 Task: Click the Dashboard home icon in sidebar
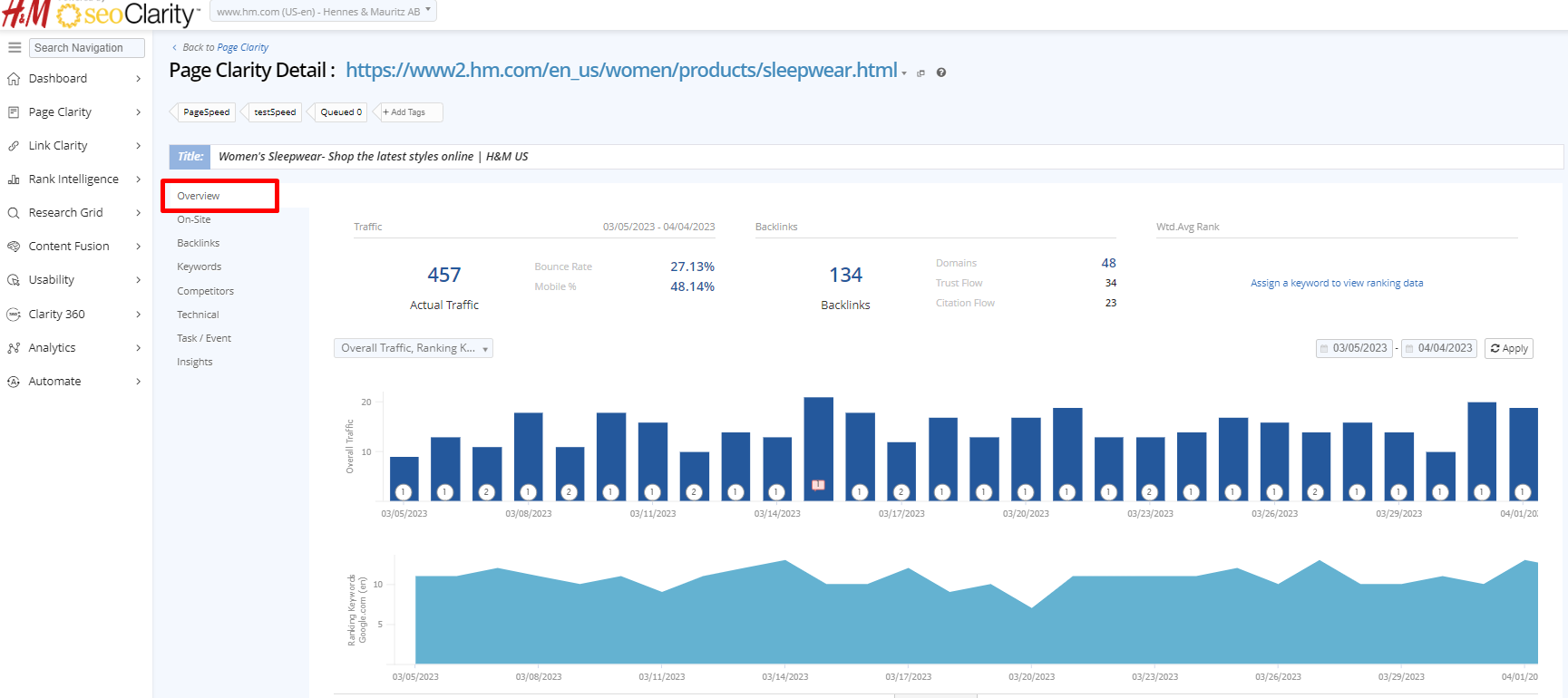click(x=14, y=79)
